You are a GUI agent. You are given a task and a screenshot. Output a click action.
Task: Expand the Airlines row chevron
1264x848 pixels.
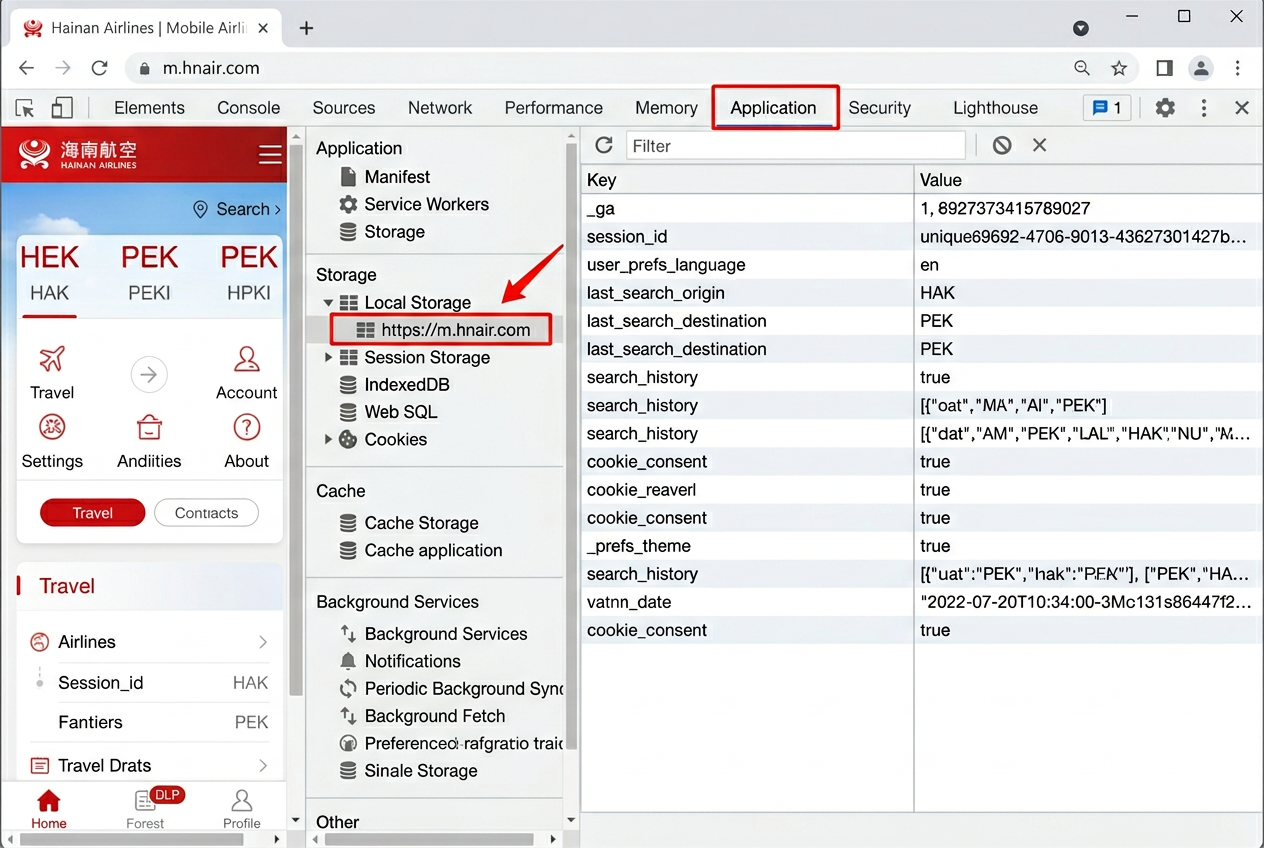tap(263, 642)
